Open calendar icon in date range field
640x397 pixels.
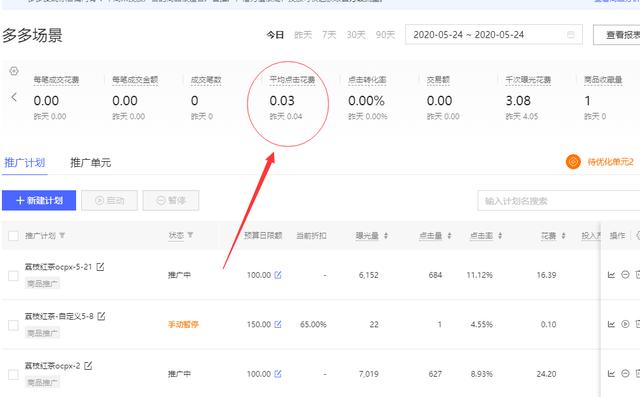click(571, 35)
